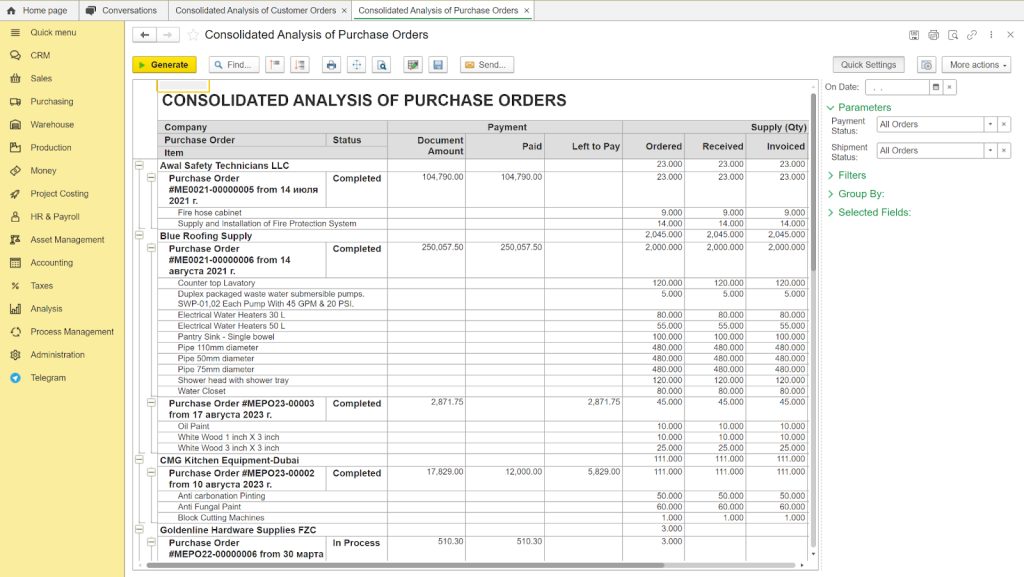
Task: Open the Payment Status dropdown
Action: click(990, 124)
